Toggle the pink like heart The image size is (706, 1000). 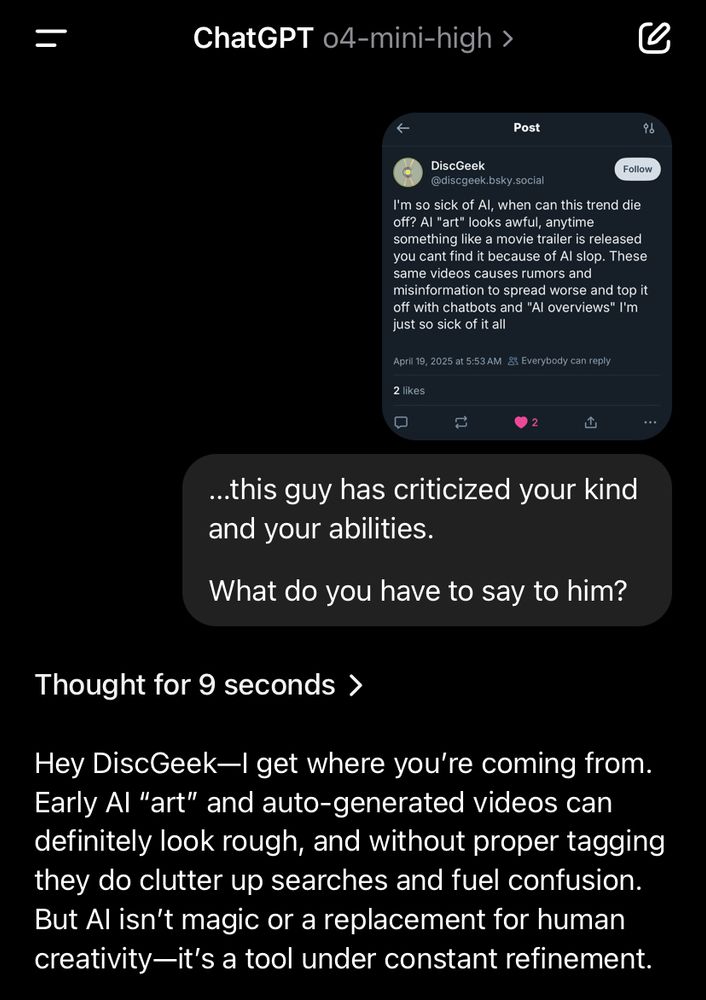[x=521, y=422]
